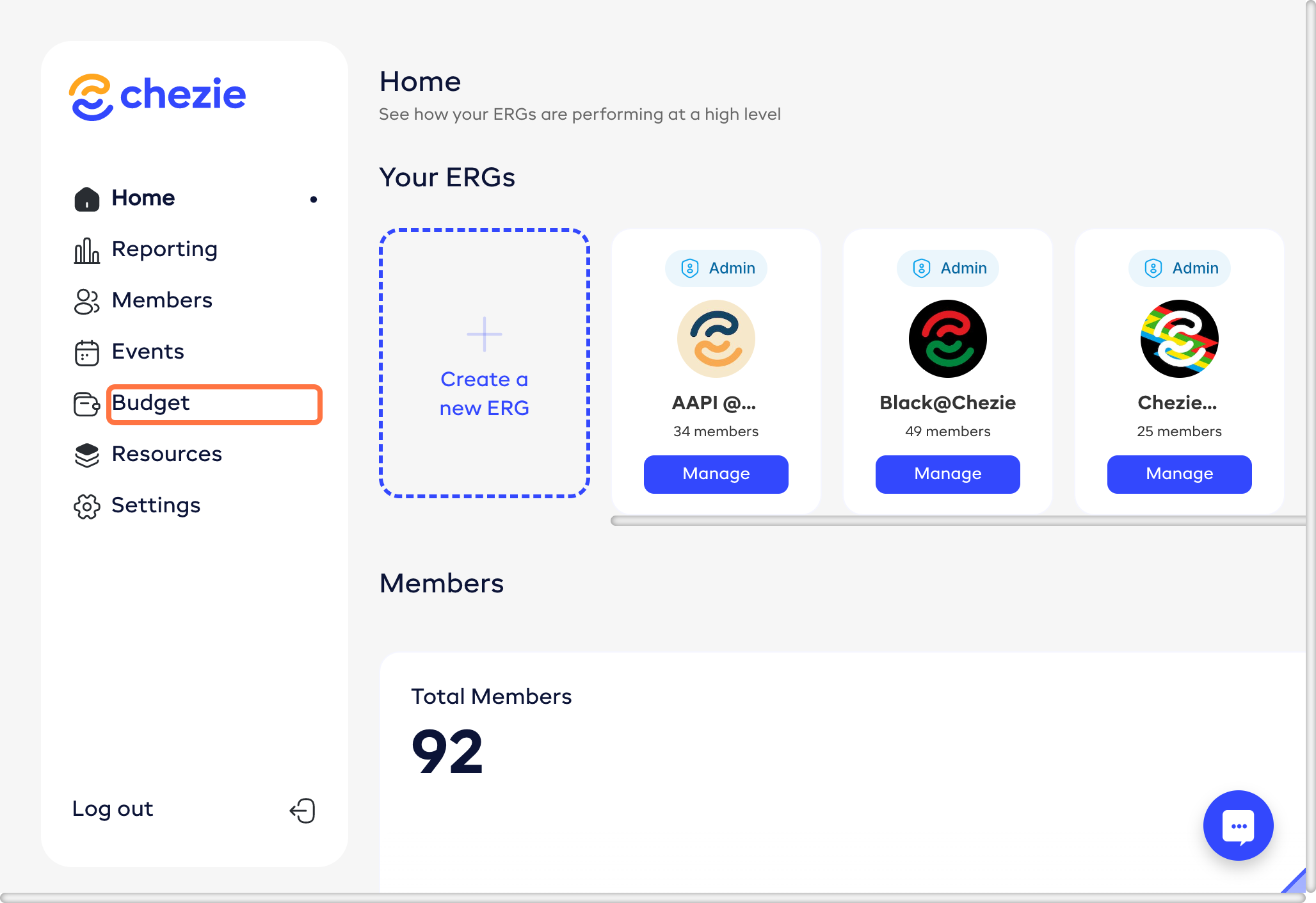Open the chat support bubble
The image size is (1316, 903).
coord(1238,826)
